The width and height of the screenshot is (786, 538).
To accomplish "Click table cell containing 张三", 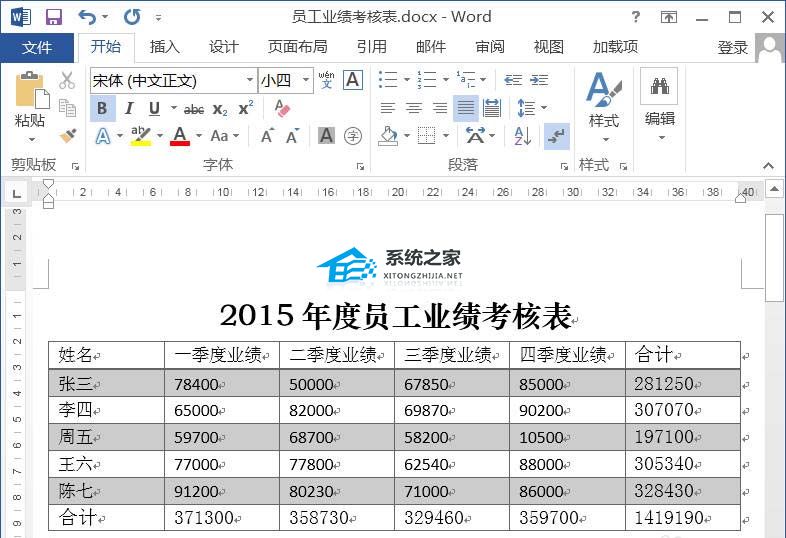I will coord(106,383).
